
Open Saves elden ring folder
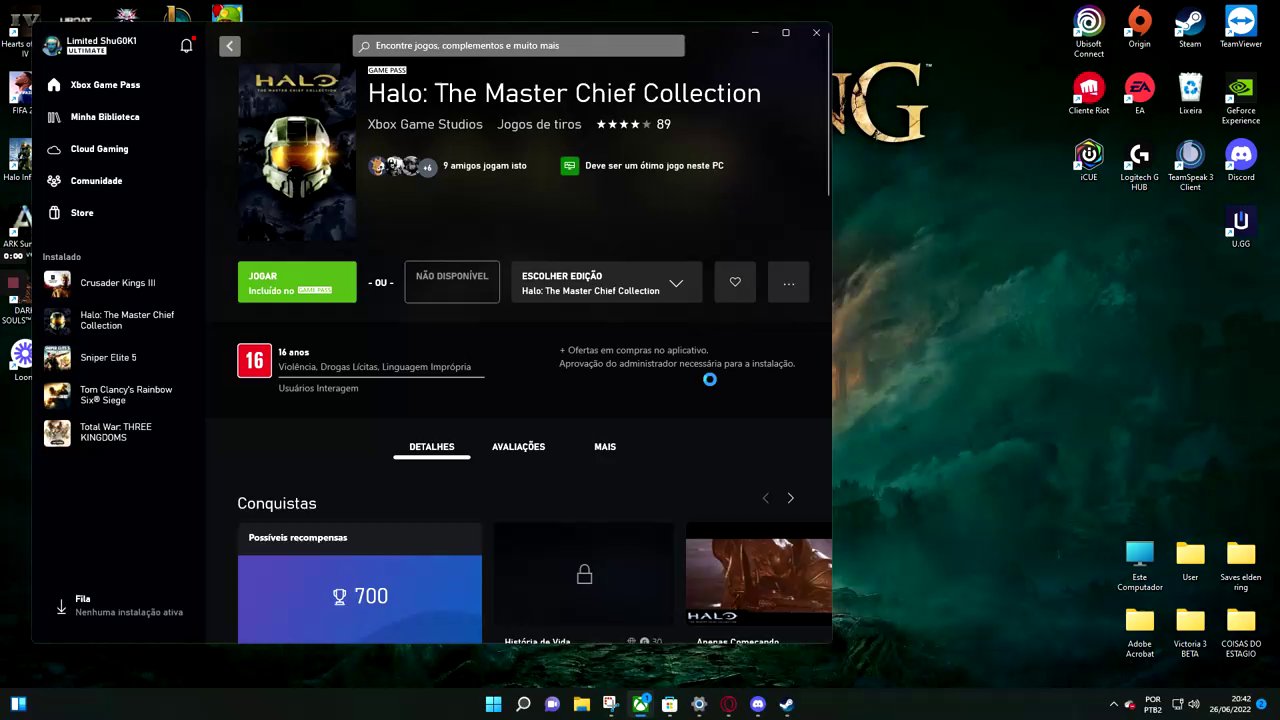[x=1241, y=566]
